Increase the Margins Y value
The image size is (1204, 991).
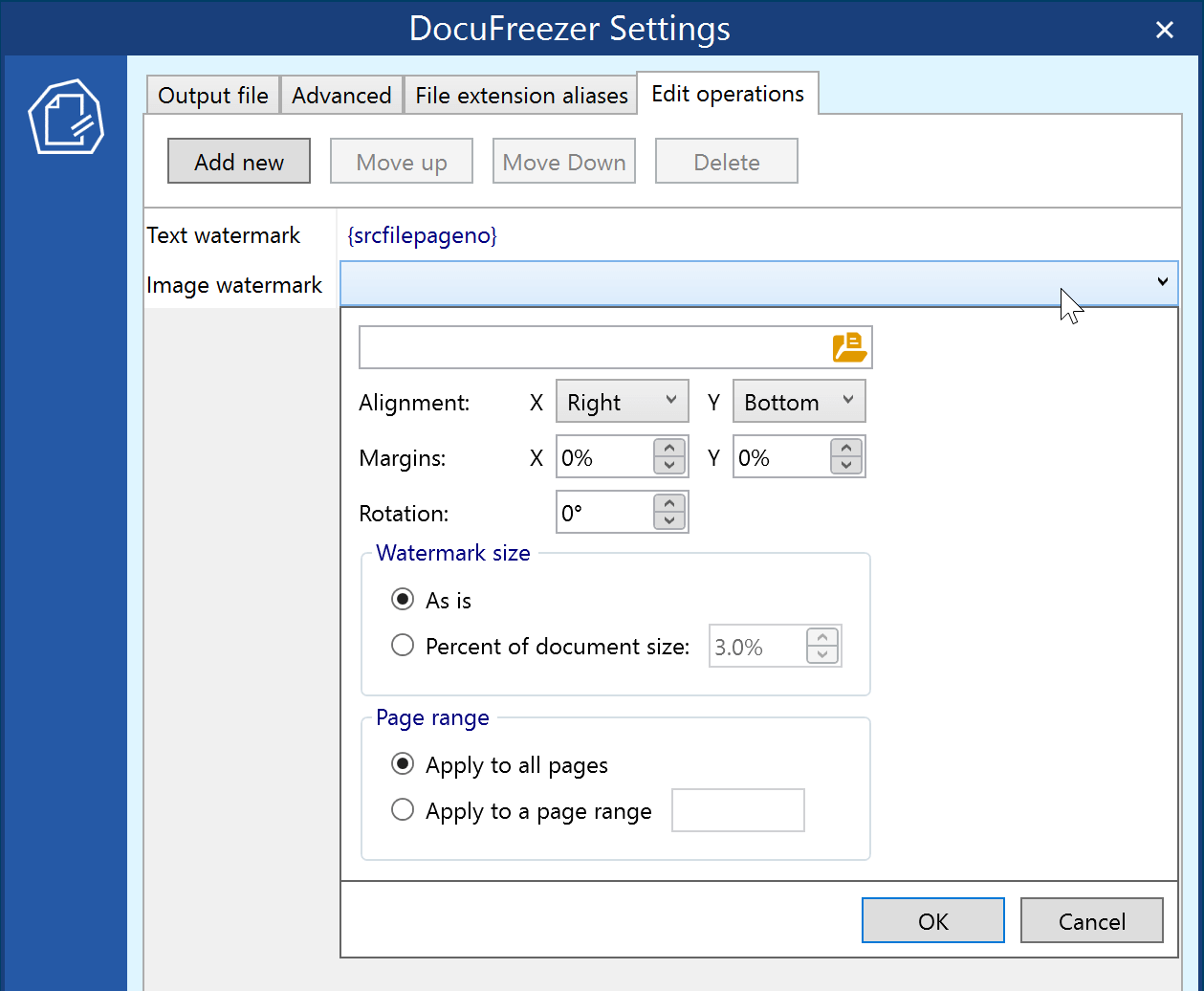(x=846, y=448)
